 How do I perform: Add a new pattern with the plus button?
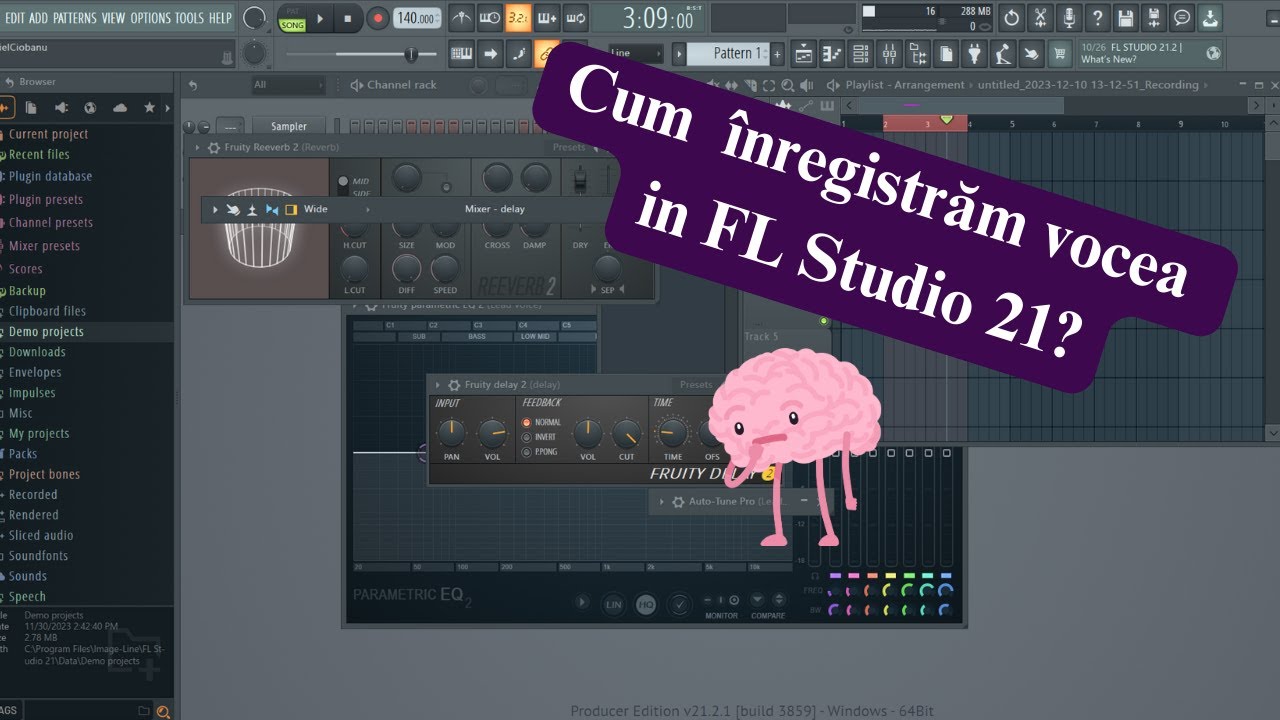click(x=777, y=53)
